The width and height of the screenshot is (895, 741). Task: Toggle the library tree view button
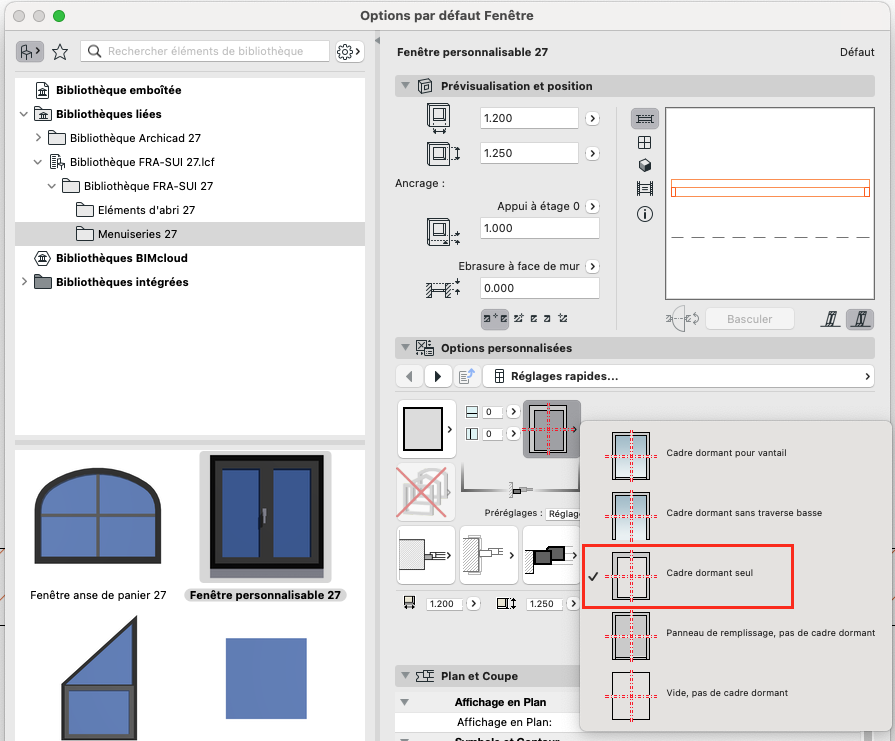(x=30, y=52)
